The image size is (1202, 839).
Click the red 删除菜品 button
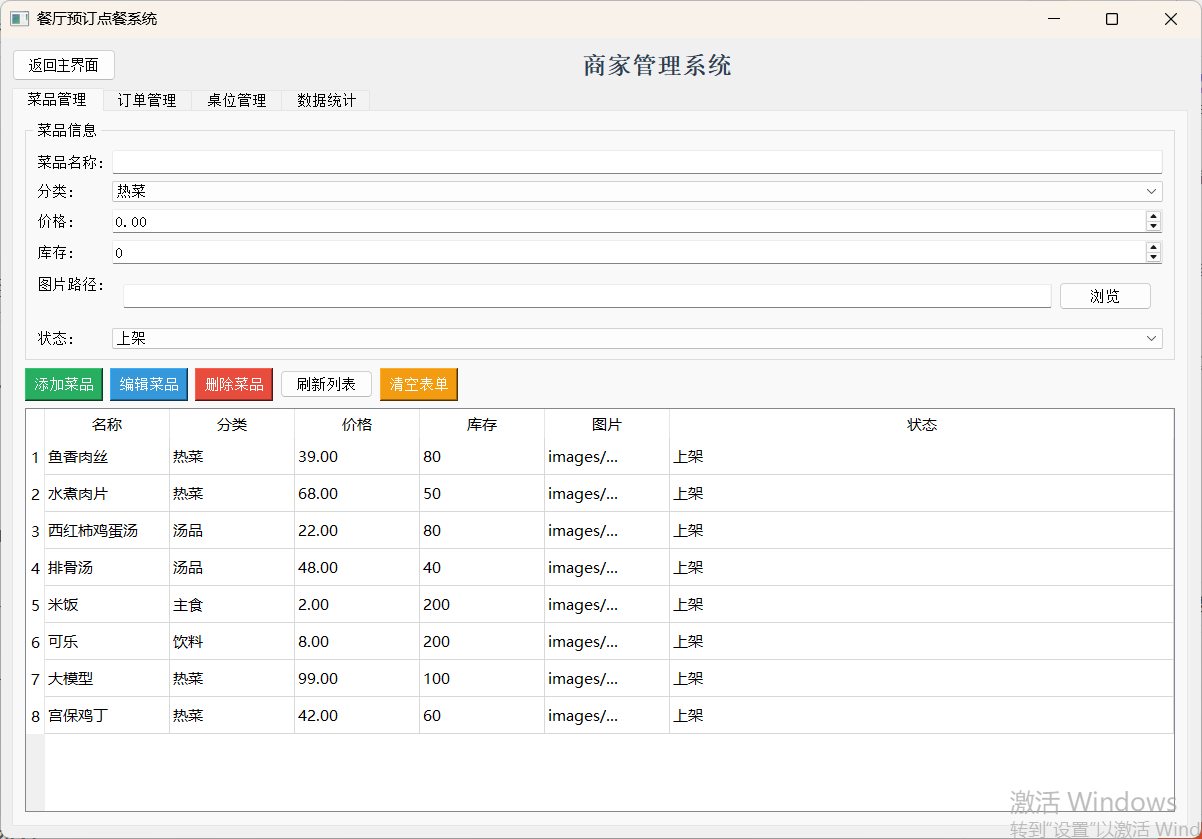234,384
